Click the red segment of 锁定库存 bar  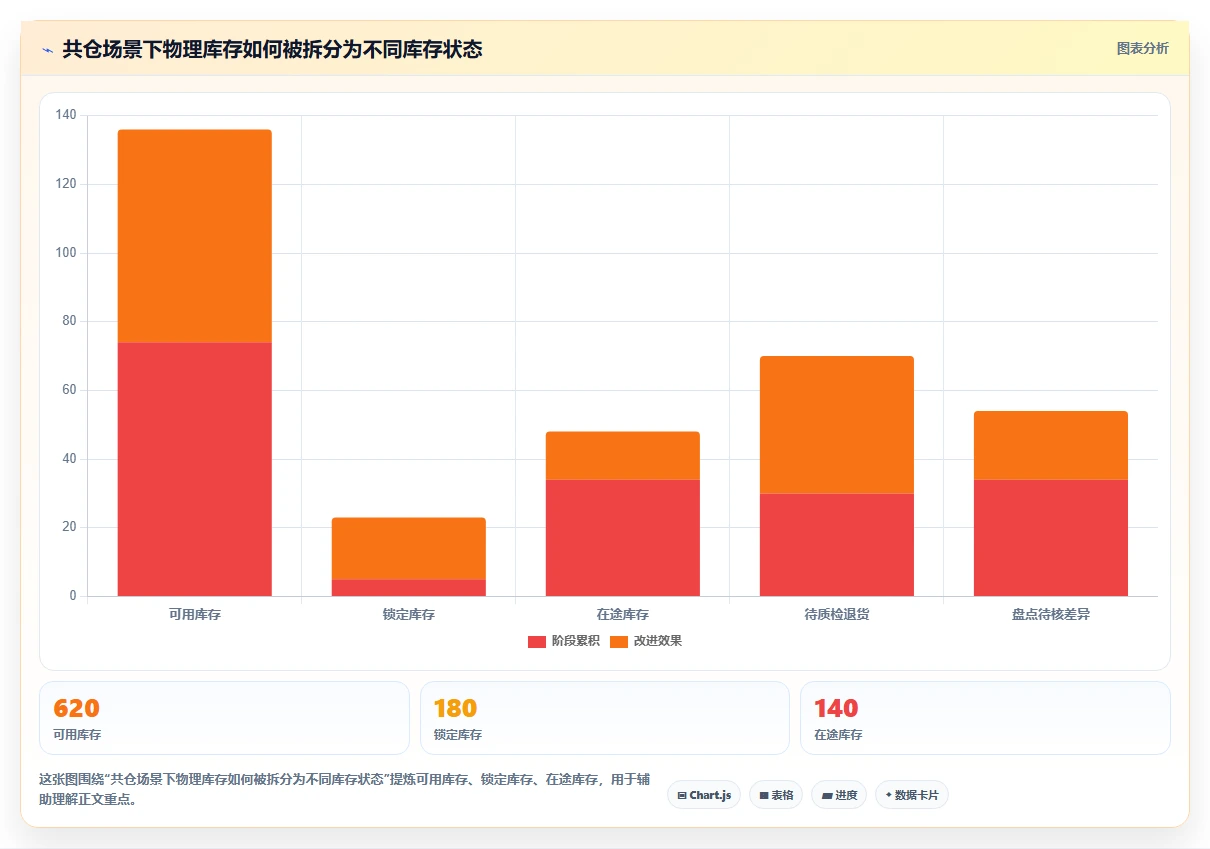409,588
